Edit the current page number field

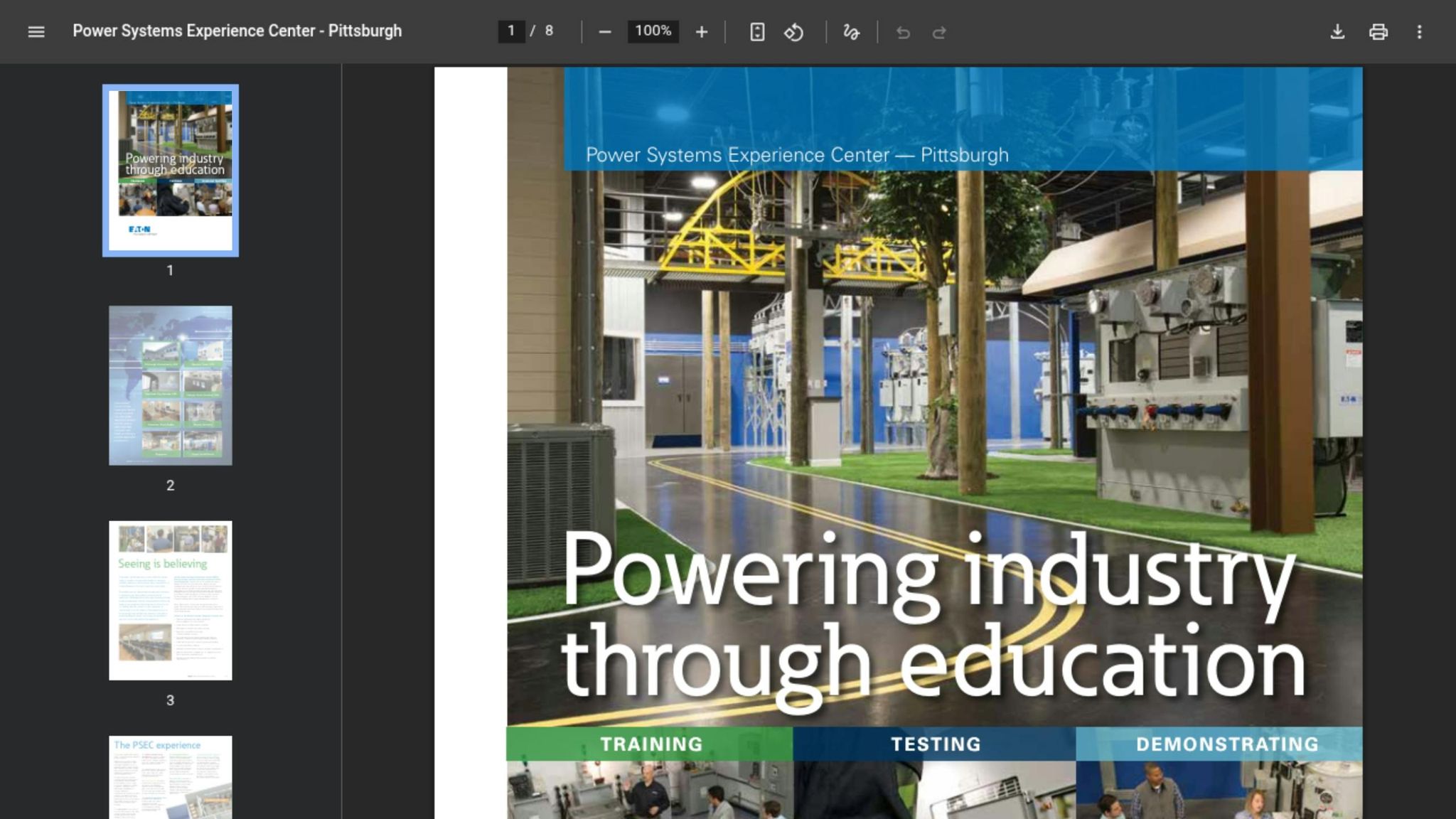511,31
